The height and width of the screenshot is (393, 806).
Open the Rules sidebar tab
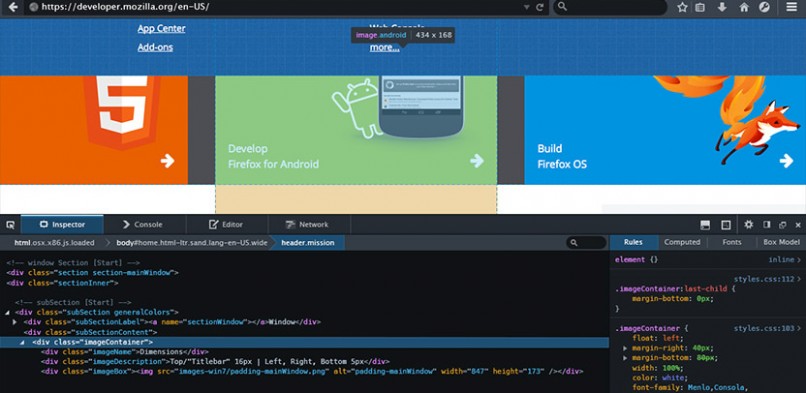pos(633,242)
